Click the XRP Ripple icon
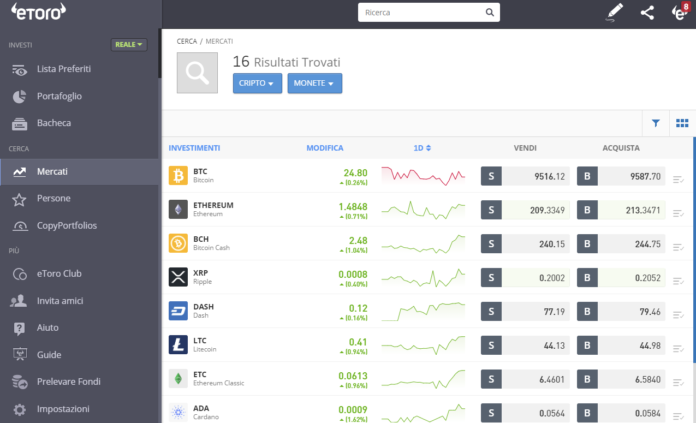Viewport: 696px width, 423px height. pos(178,277)
